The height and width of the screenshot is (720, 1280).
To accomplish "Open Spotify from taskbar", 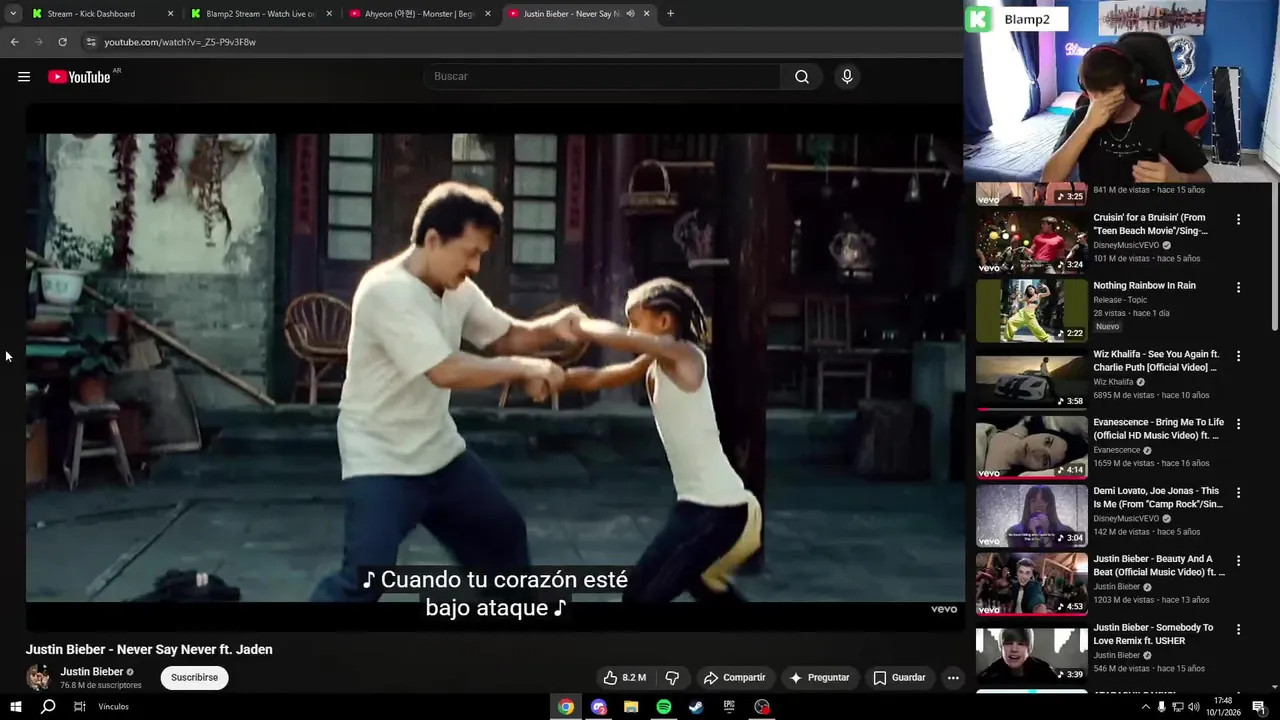I will tap(664, 707).
